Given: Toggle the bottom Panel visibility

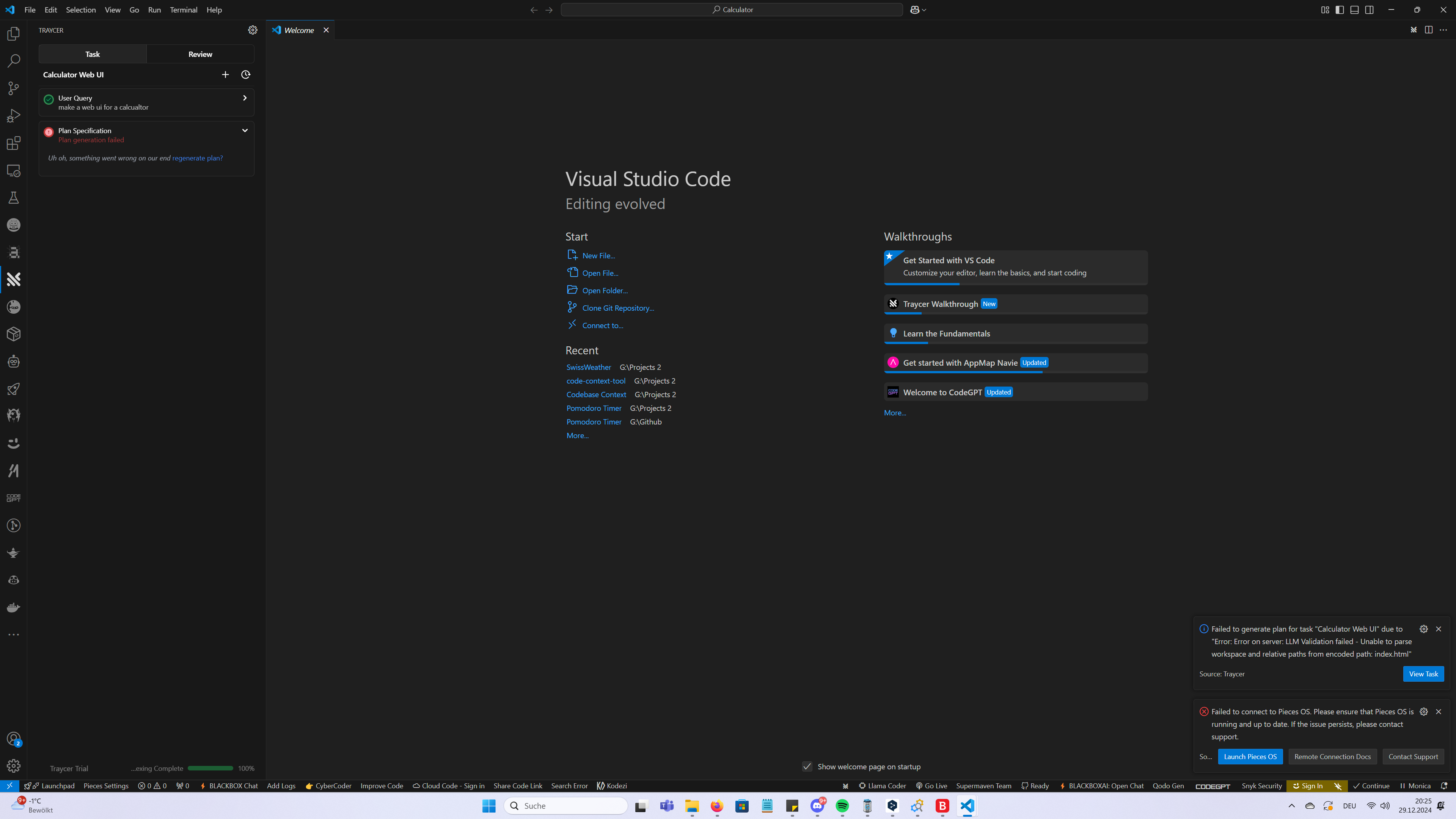Looking at the screenshot, I should (x=1354, y=9).
